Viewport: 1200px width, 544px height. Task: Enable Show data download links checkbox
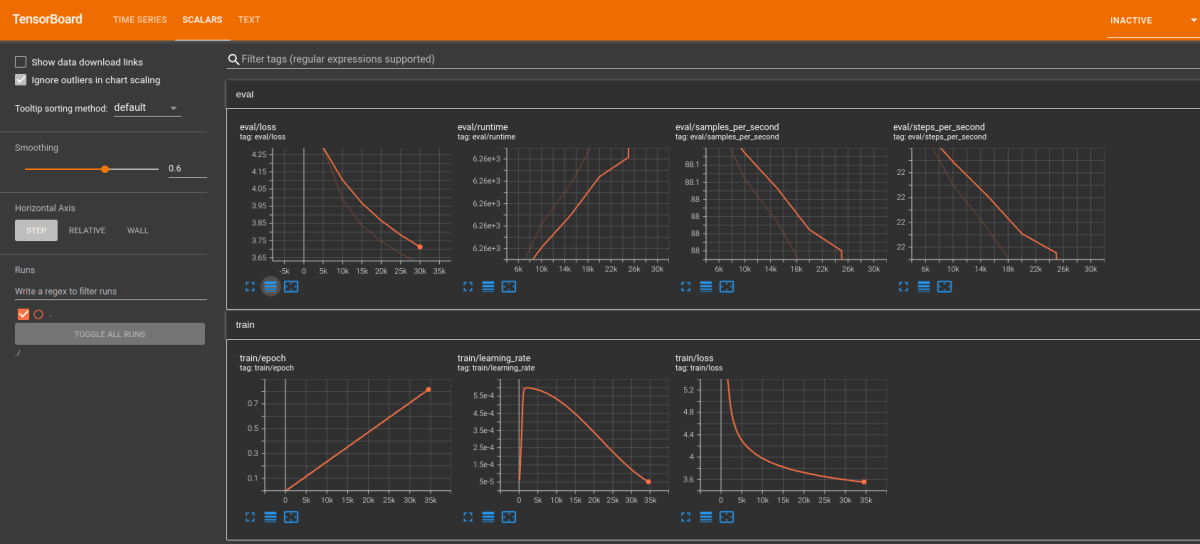21,62
